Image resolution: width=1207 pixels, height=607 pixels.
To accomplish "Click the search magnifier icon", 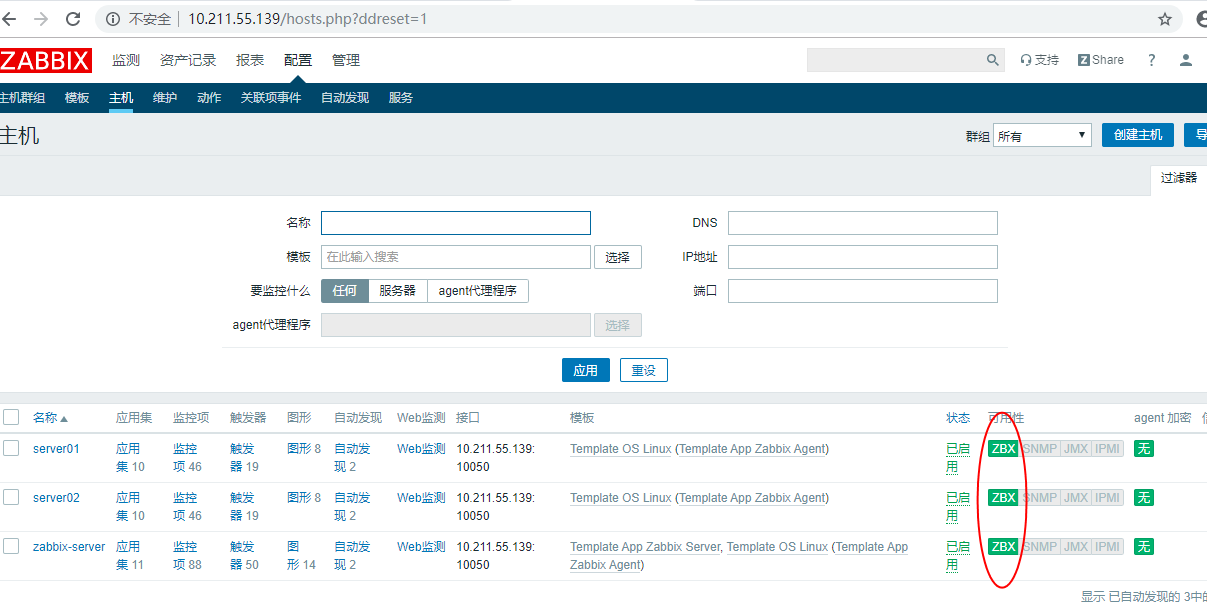I will click(x=992, y=60).
